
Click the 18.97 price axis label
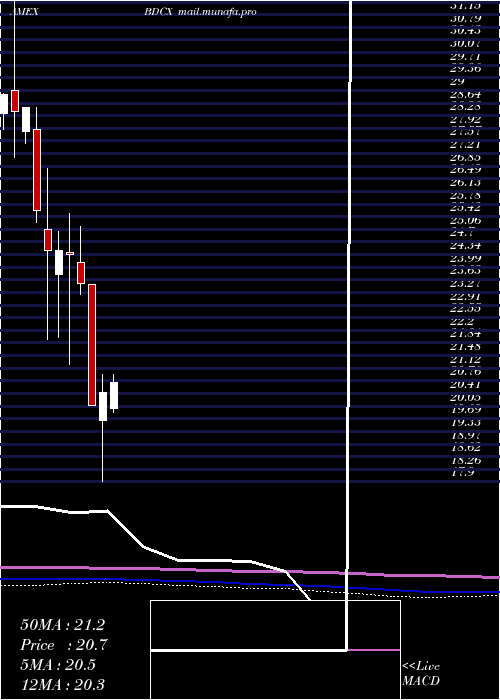[x=466, y=435]
